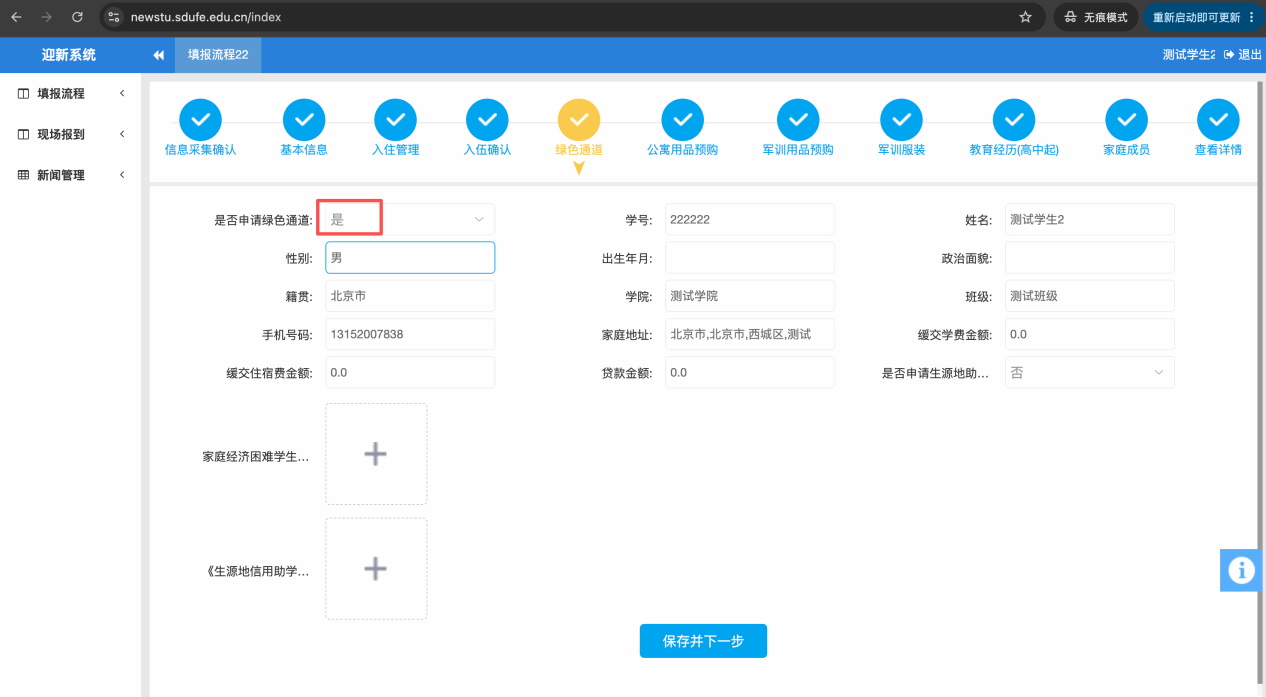
Task: Reload the page with the refresh icon
Action: (x=77, y=17)
